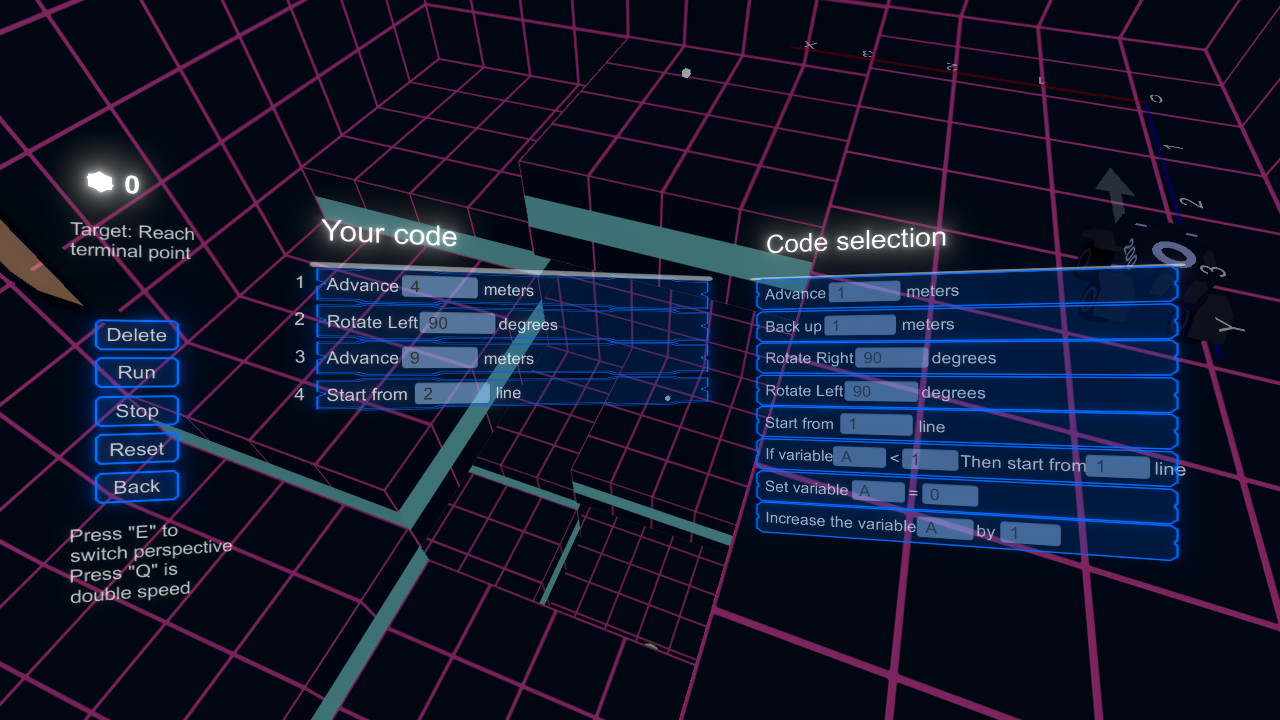Pick Start from line block in Code selection

click(x=967, y=426)
